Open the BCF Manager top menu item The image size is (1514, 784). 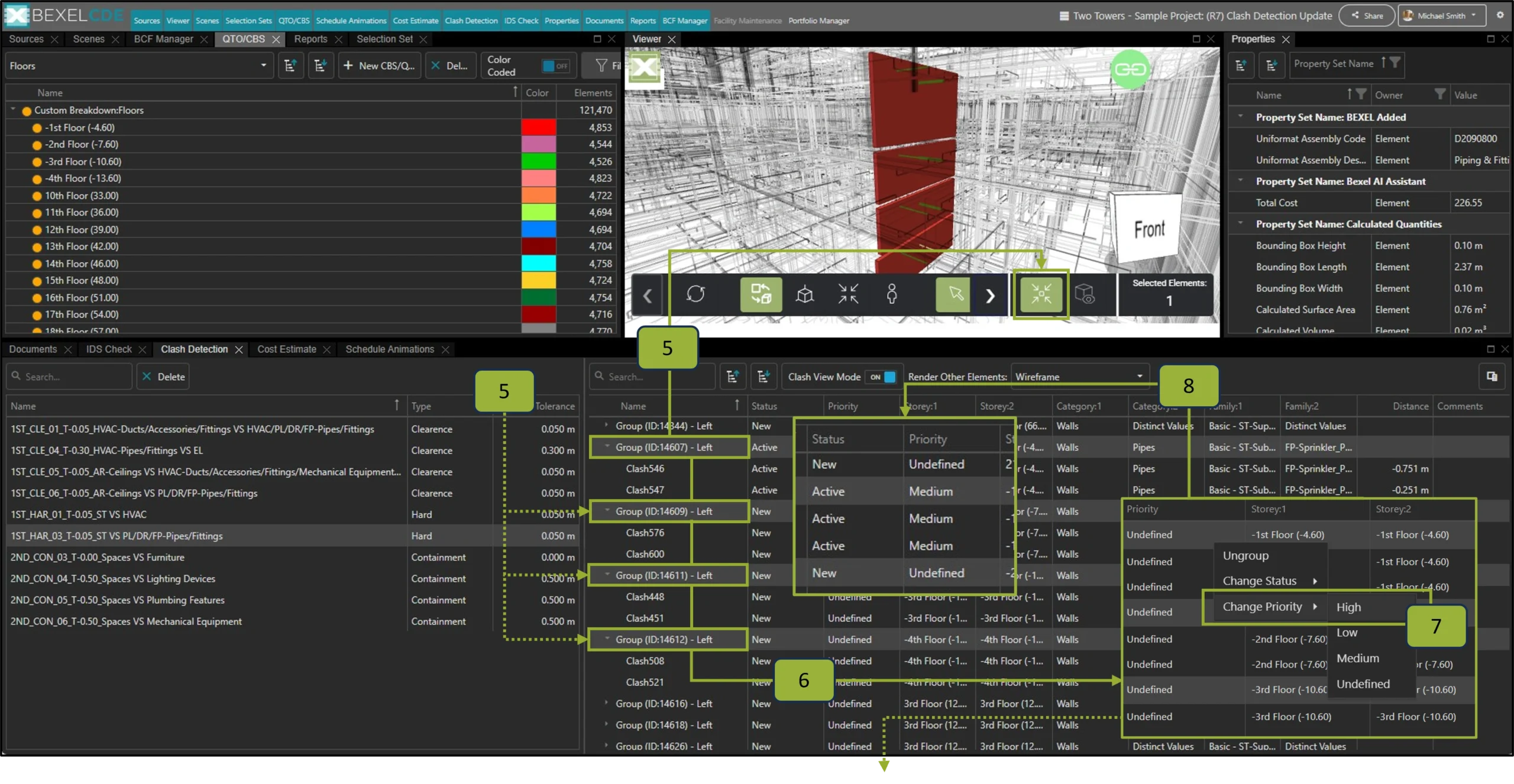tap(684, 20)
